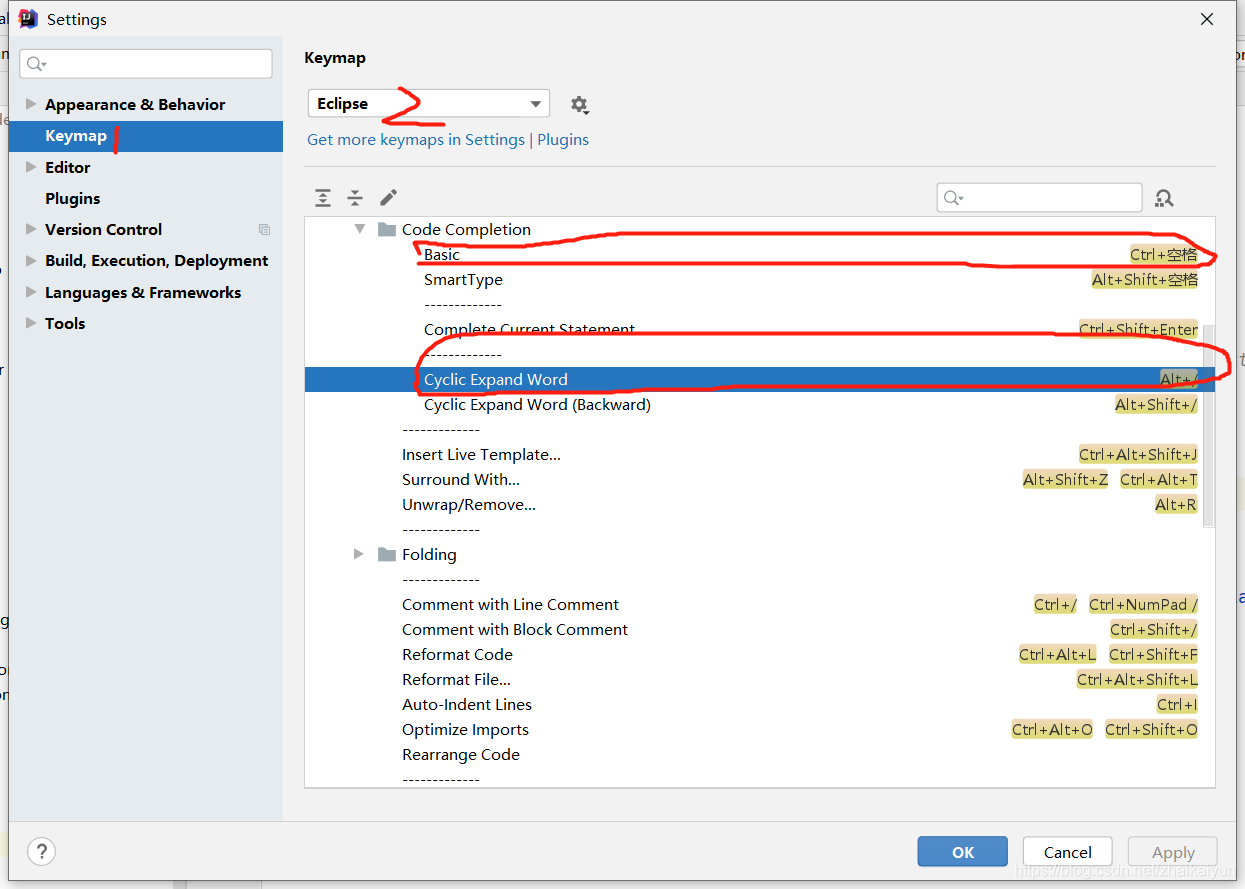Expand the Folding tree node
The height and width of the screenshot is (889, 1245).
(359, 555)
